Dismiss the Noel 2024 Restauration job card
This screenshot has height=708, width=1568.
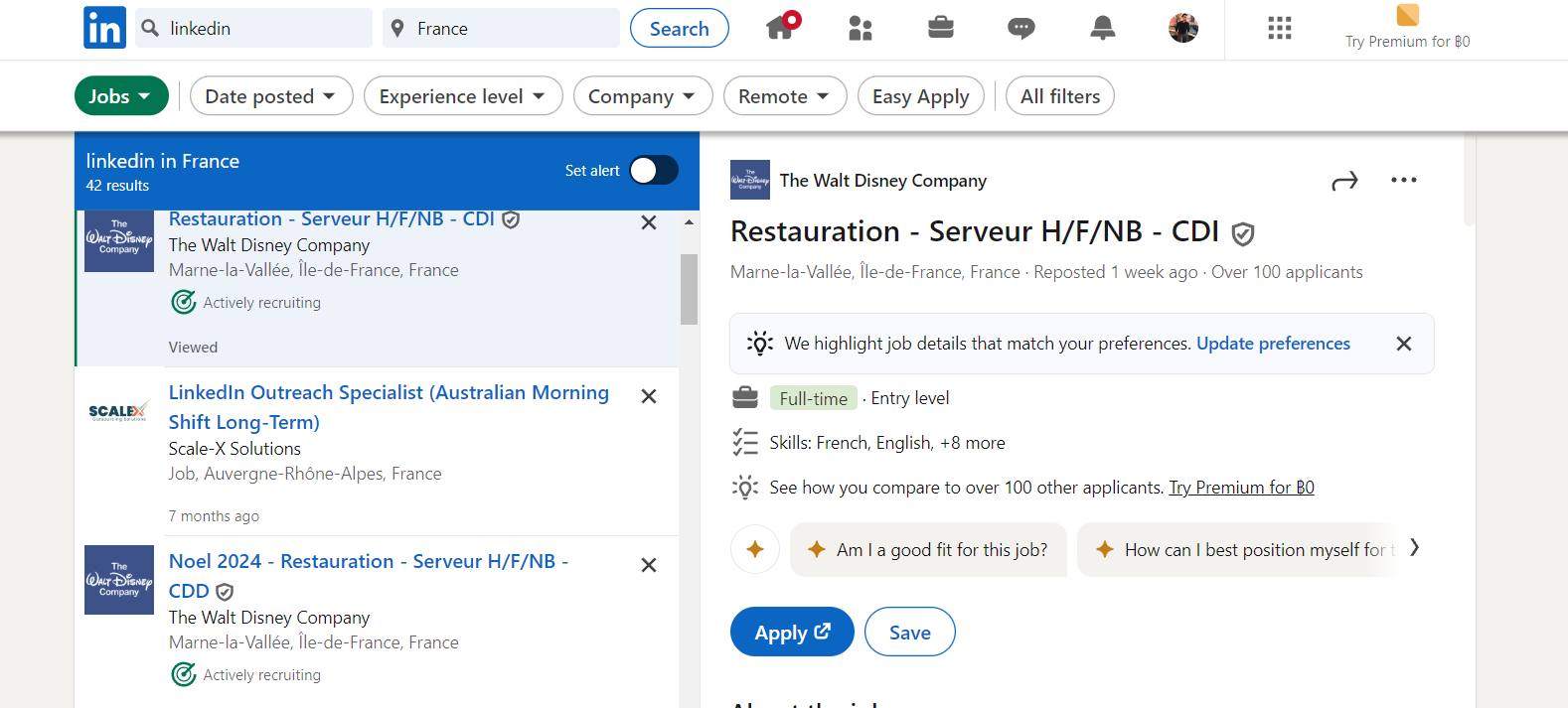click(x=649, y=565)
